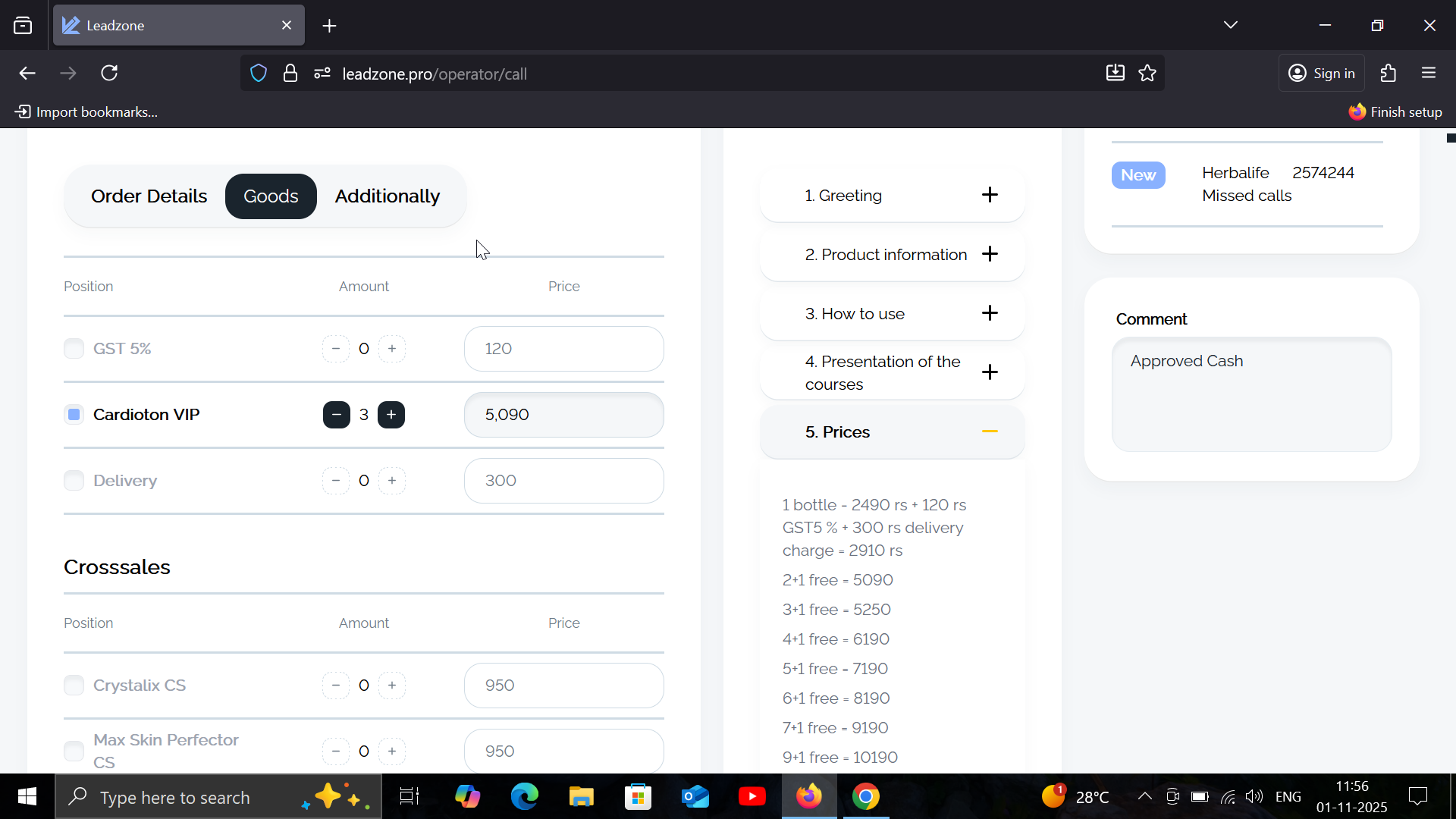Click the Approved Cash comment field
Viewport: 1456px width, 819px height.
(x=1251, y=394)
